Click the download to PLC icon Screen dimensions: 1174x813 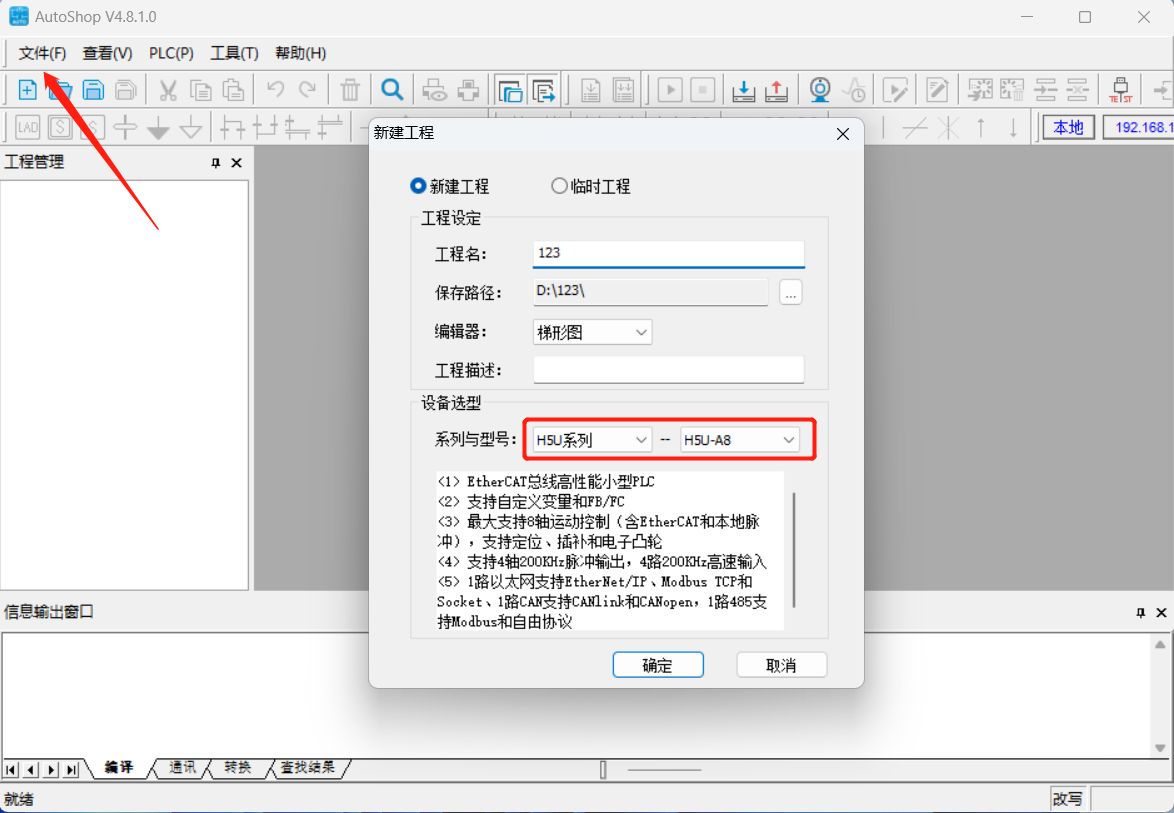[x=743, y=90]
